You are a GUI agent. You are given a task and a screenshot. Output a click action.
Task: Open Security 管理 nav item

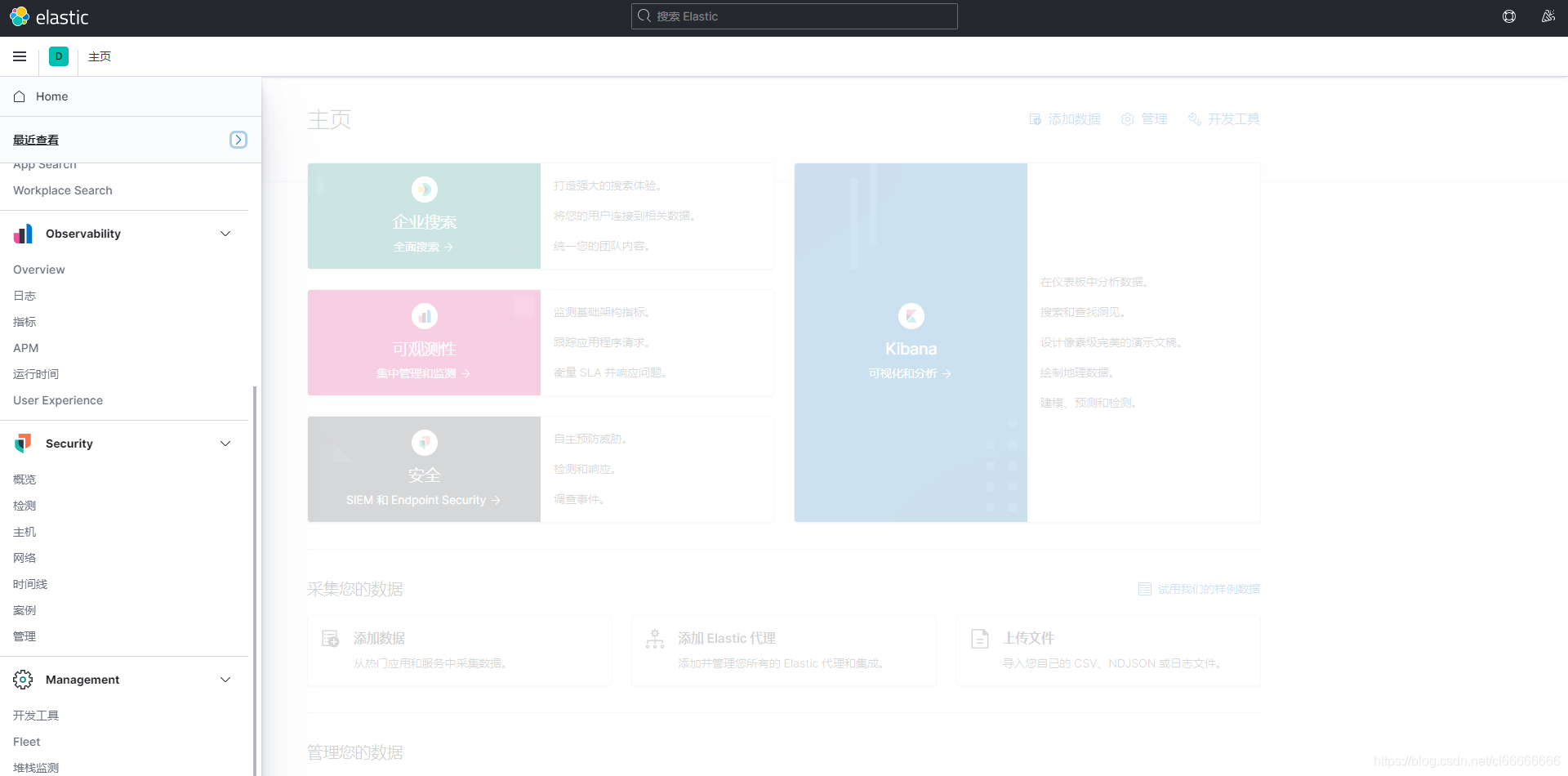point(24,636)
